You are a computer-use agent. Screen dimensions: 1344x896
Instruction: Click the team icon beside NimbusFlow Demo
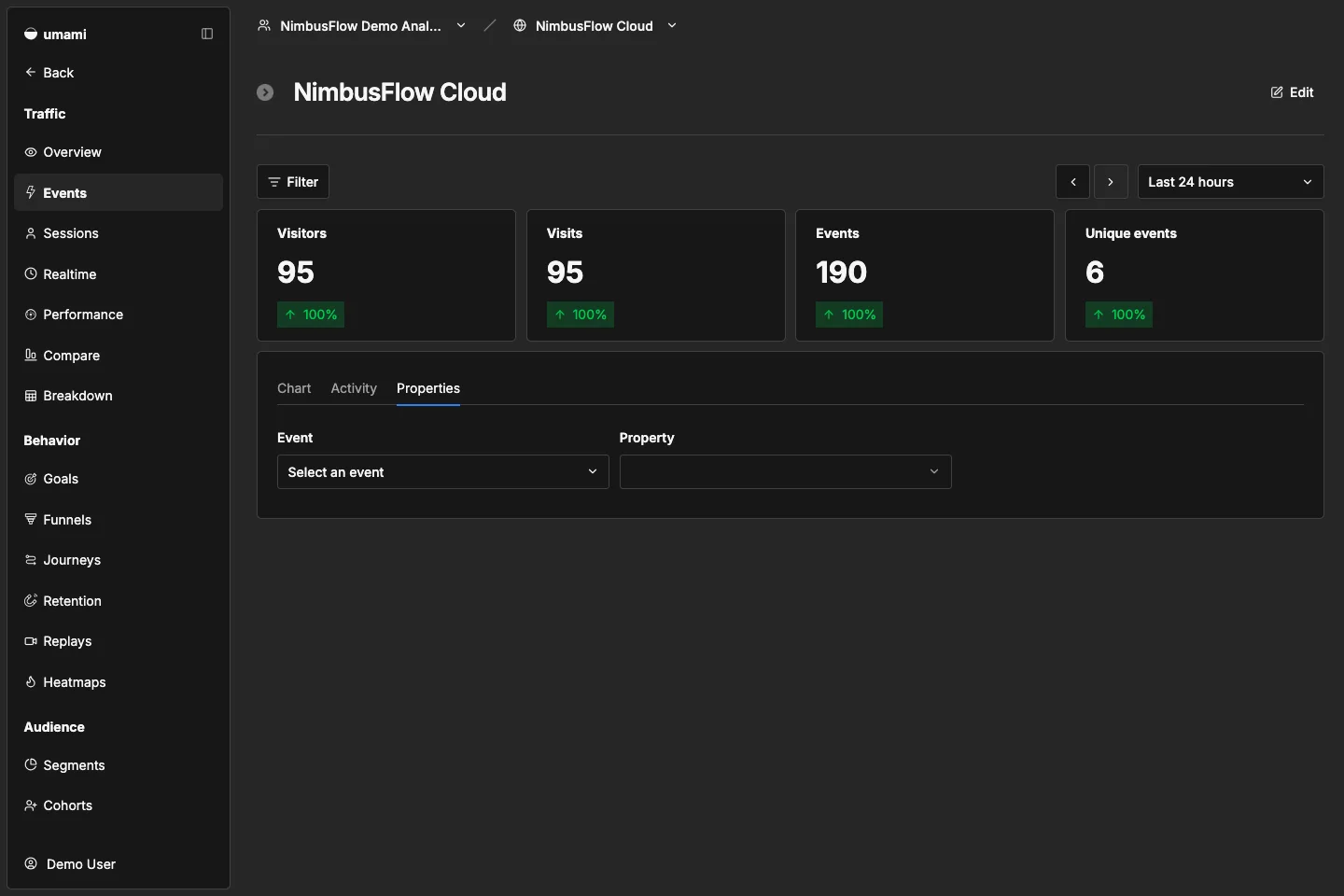click(x=264, y=25)
